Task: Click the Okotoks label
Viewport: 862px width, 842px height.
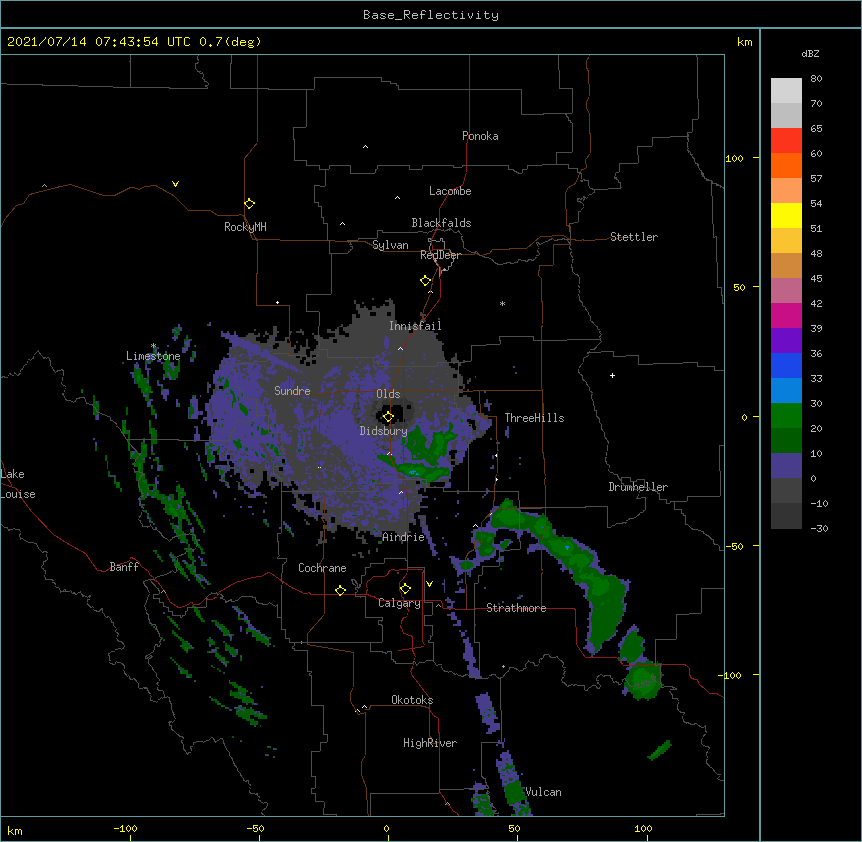Action: pos(412,700)
